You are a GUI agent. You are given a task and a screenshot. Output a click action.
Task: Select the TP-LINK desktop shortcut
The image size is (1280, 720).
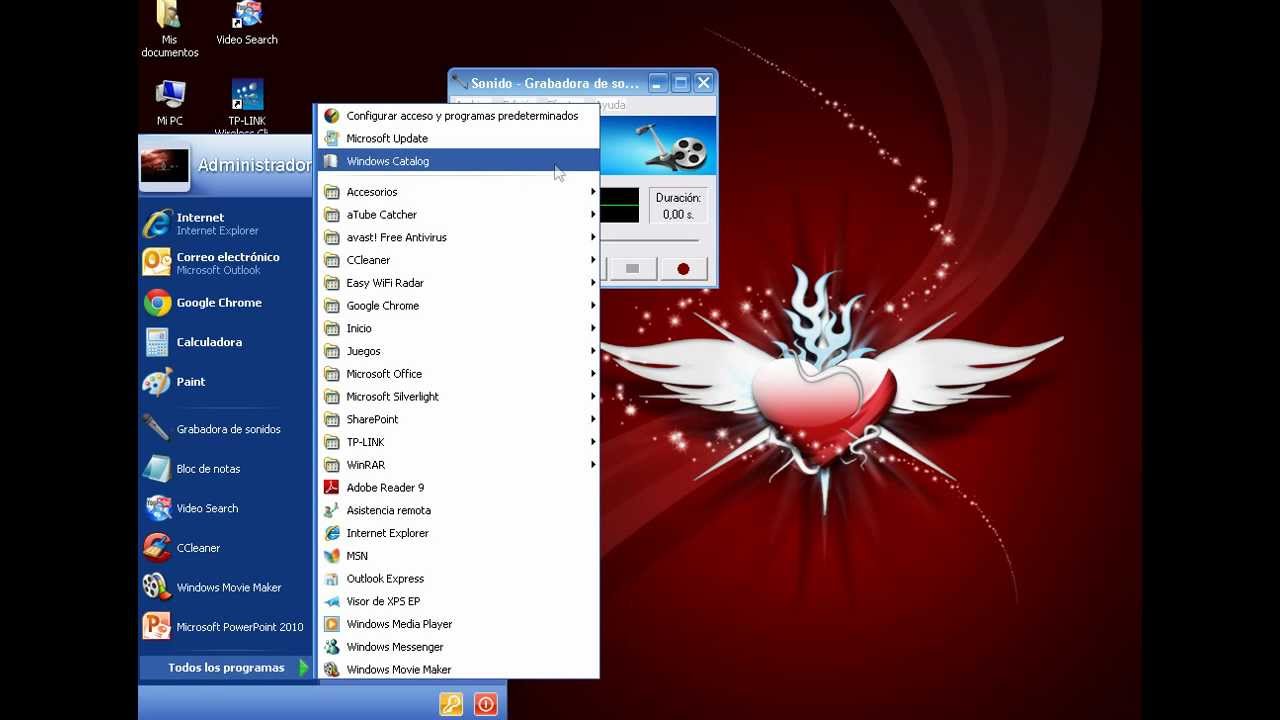[x=247, y=108]
